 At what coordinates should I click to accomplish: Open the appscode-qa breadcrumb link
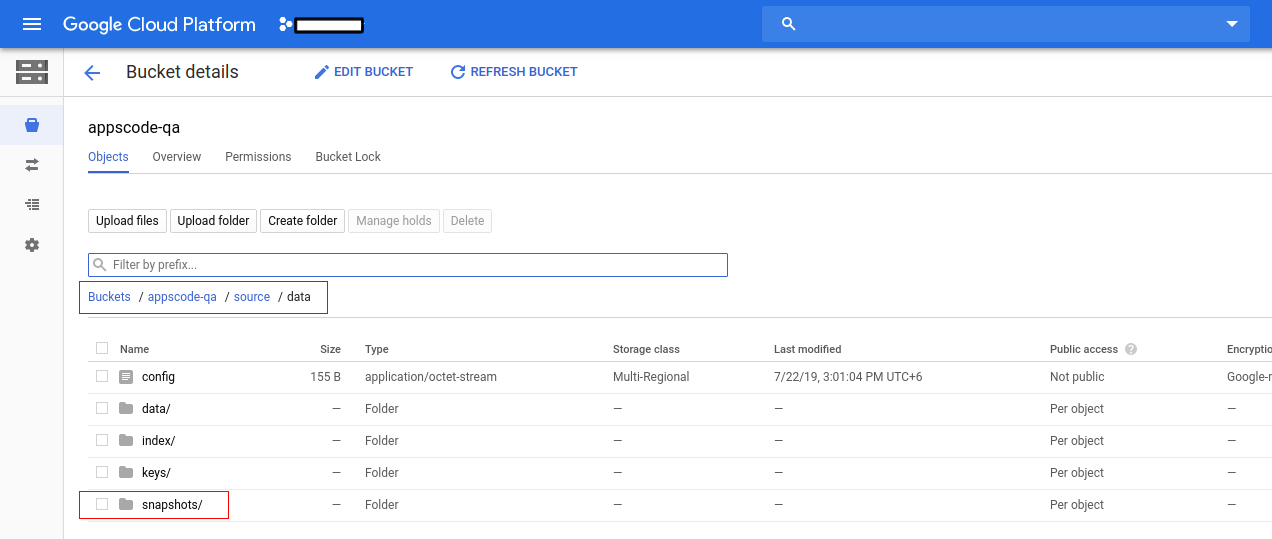(x=182, y=297)
